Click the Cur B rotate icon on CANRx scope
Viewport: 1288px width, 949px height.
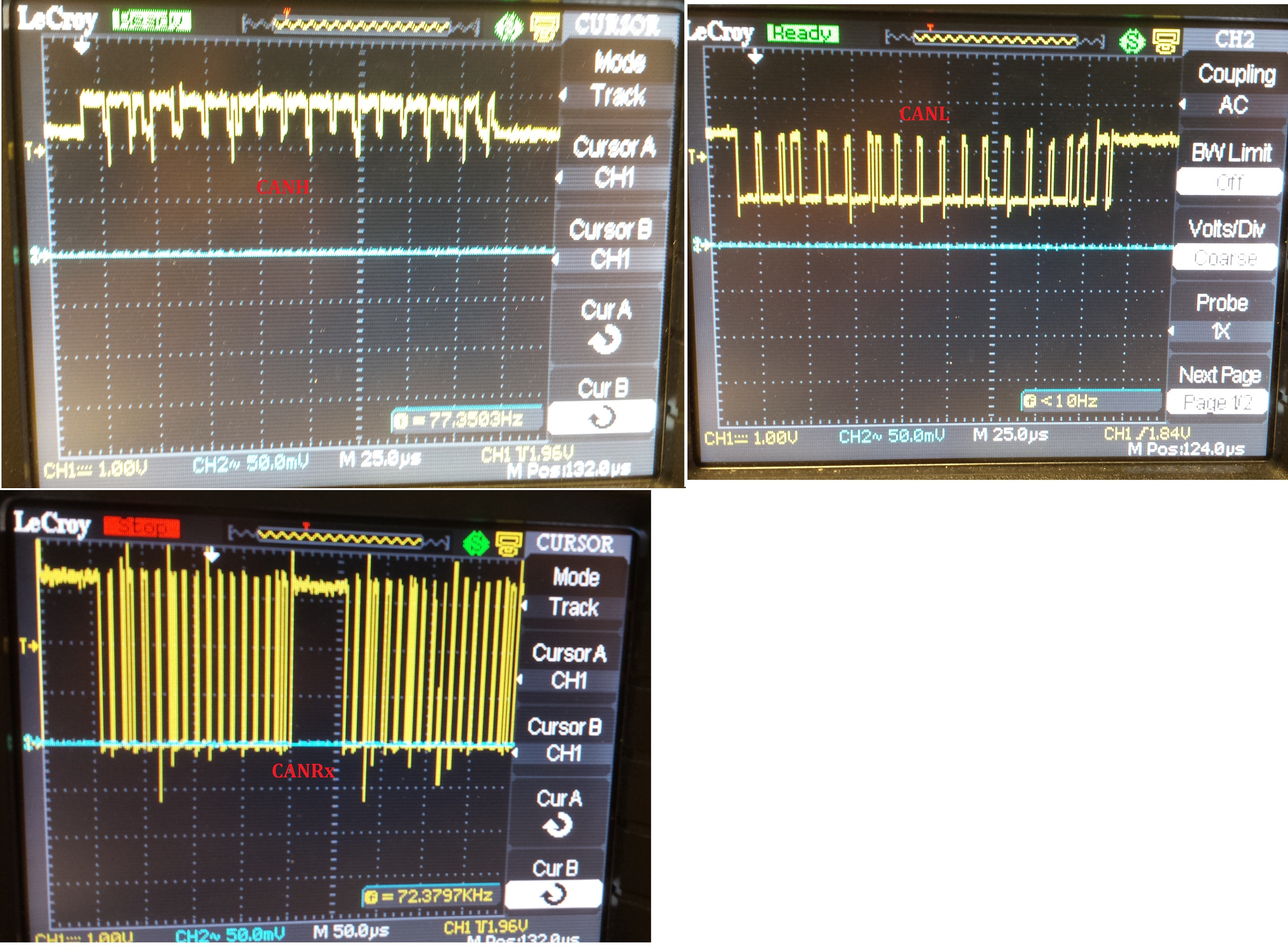tap(554, 894)
